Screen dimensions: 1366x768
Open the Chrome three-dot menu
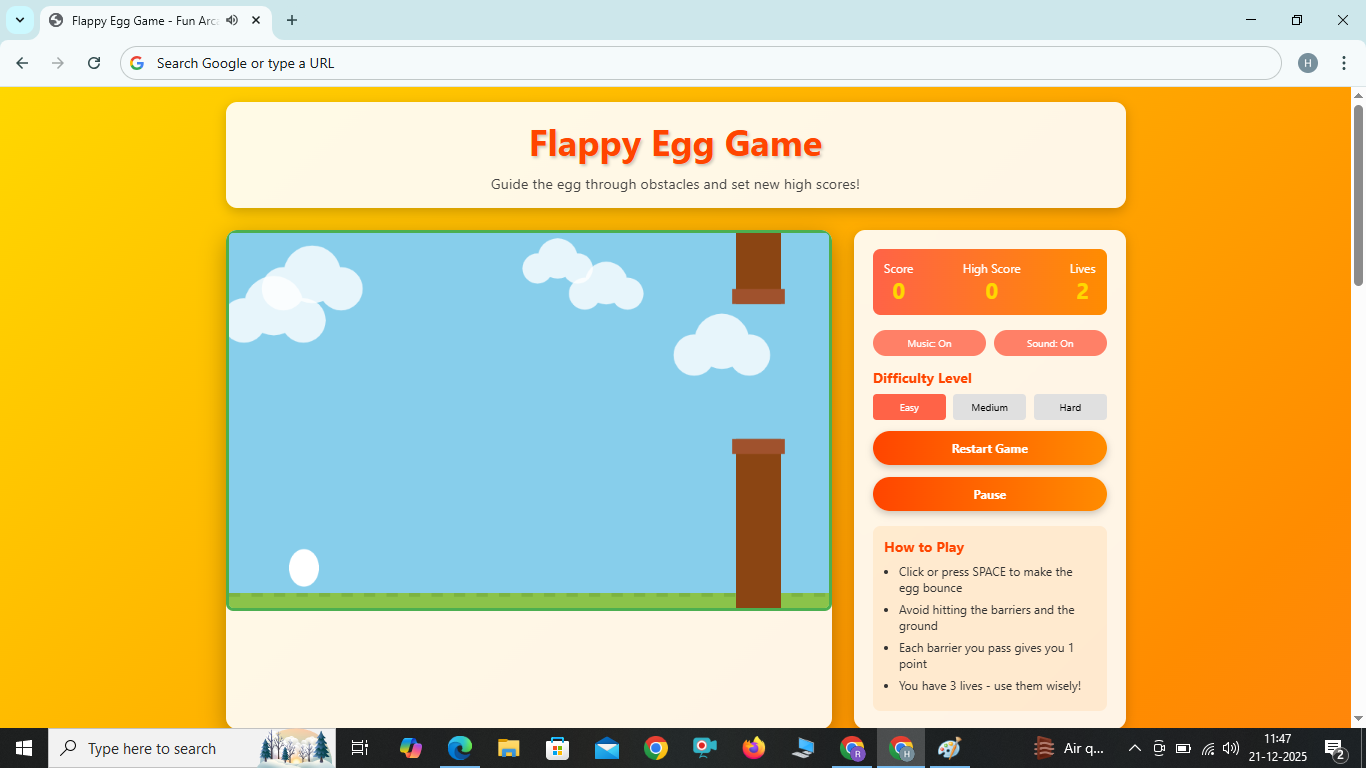(1344, 62)
